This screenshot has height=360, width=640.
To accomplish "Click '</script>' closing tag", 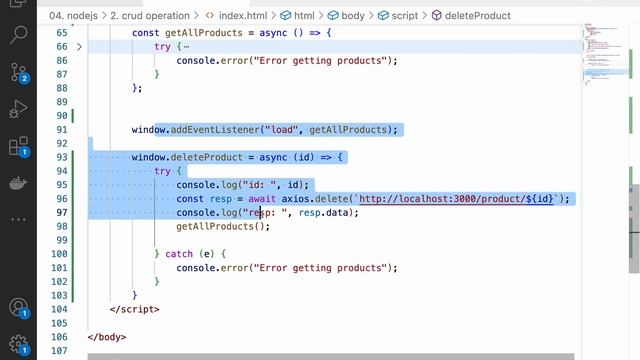I will (x=134, y=309).
